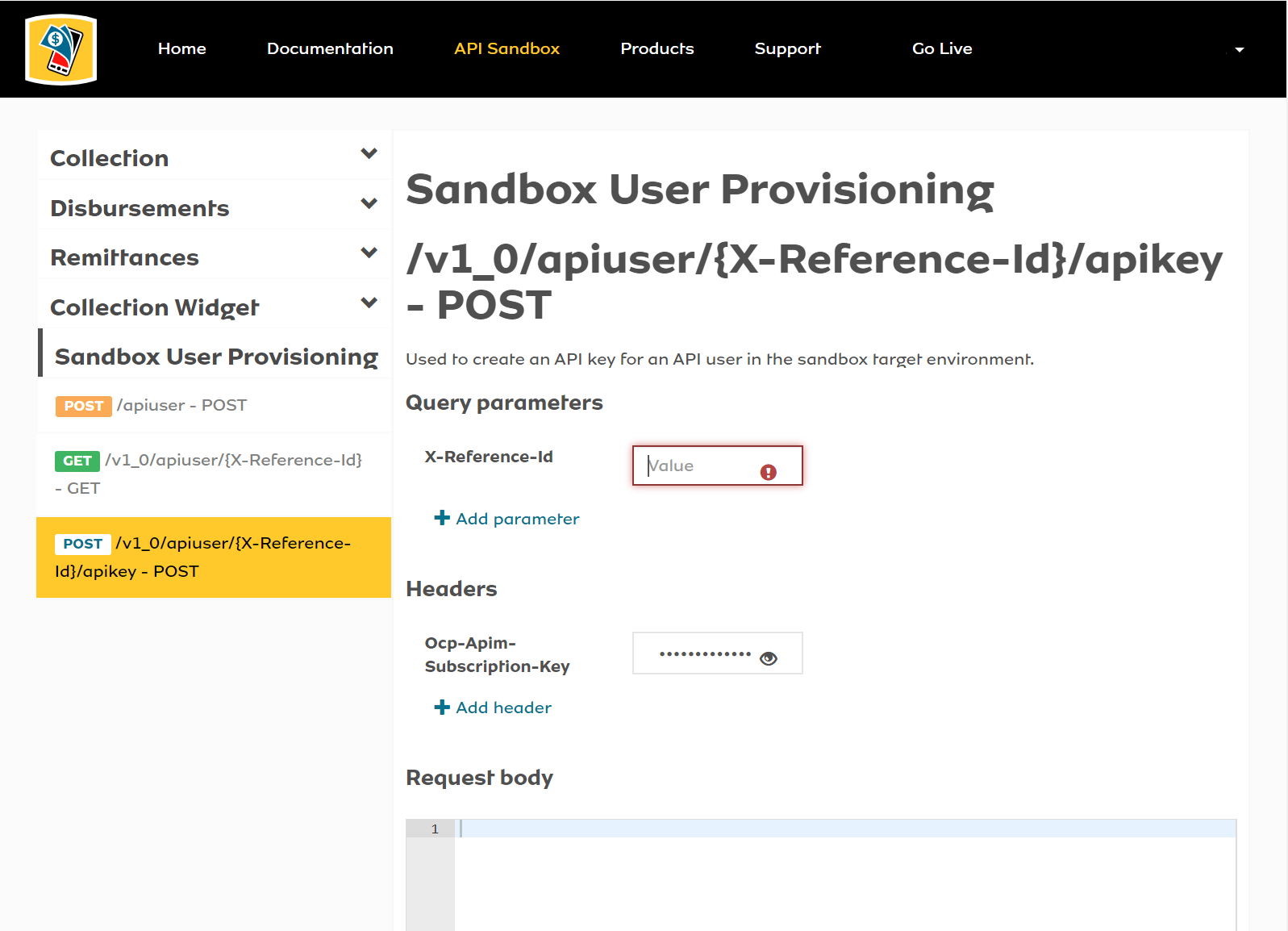The width and height of the screenshot is (1288, 931).
Task: Open the Products menu item
Action: pyautogui.click(x=657, y=48)
